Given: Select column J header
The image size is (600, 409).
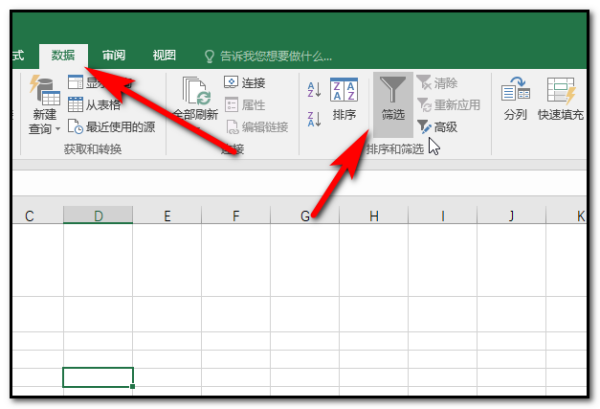Looking at the screenshot, I should 512,216.
